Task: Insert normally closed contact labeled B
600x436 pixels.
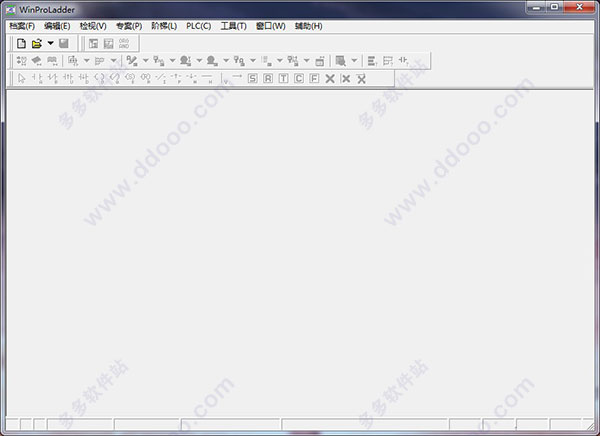Action: [x=52, y=78]
